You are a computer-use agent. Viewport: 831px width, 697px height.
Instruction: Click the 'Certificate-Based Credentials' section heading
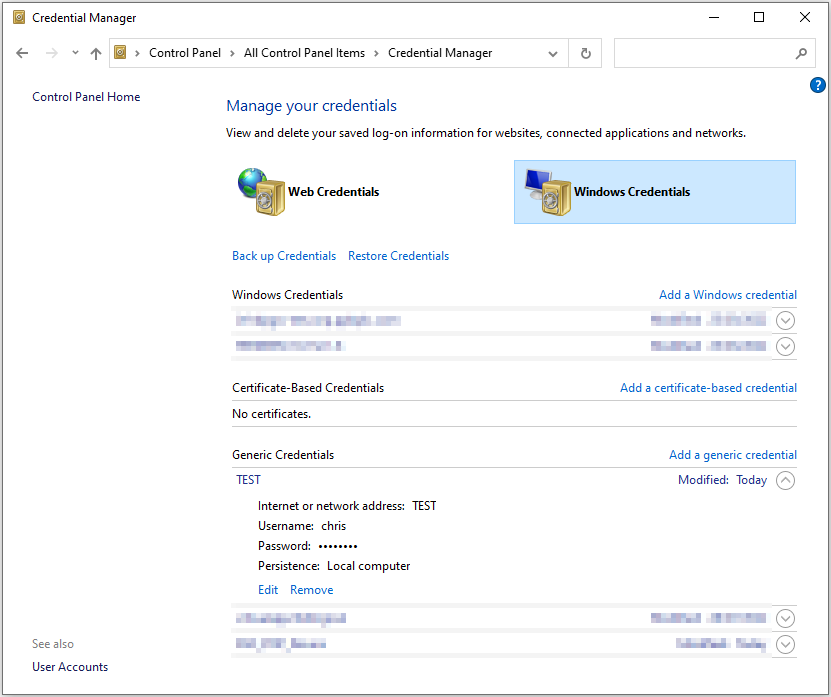(x=308, y=388)
